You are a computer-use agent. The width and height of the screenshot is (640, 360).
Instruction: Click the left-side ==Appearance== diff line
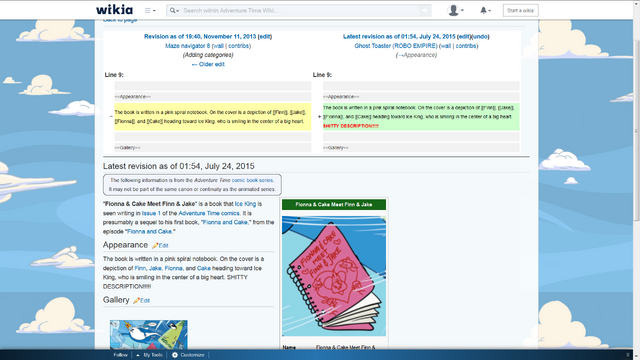(x=213, y=96)
